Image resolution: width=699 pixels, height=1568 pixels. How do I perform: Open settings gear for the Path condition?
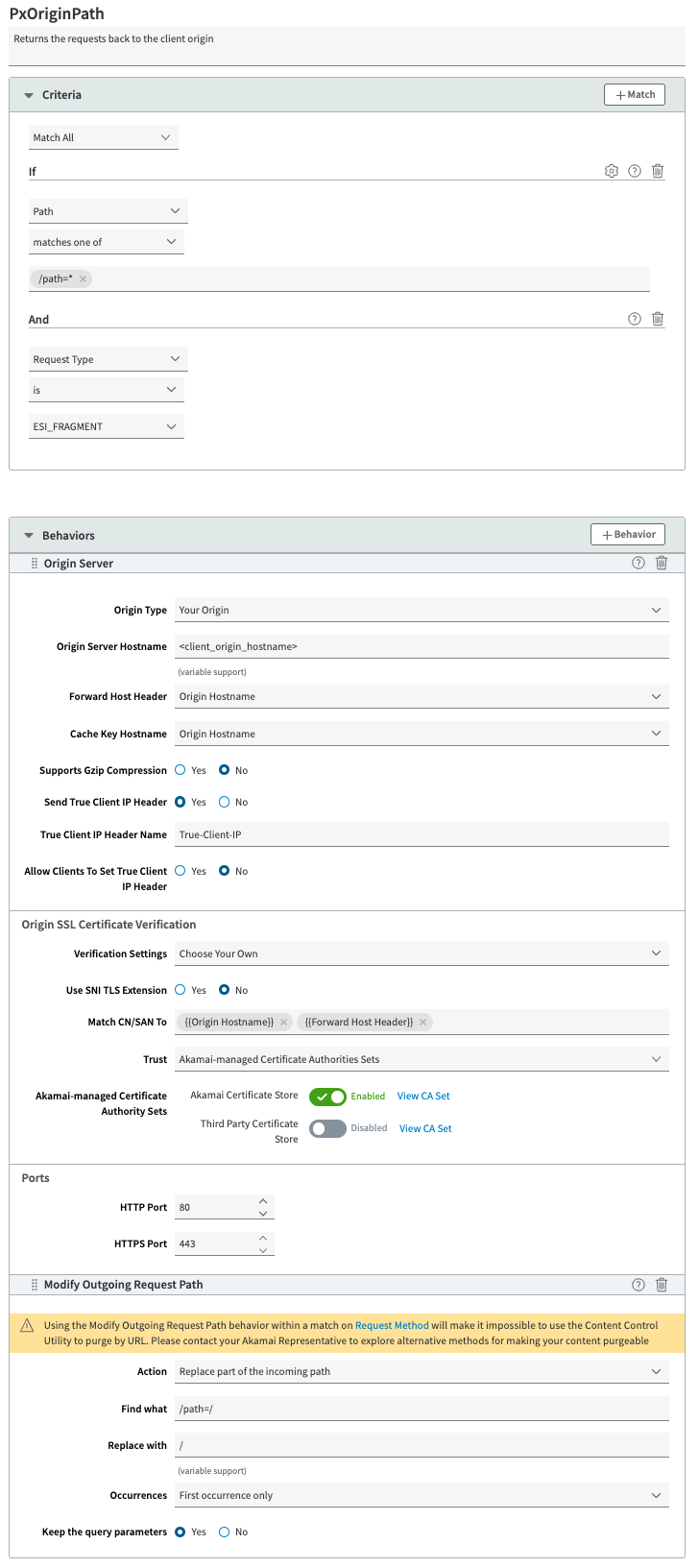(x=612, y=171)
